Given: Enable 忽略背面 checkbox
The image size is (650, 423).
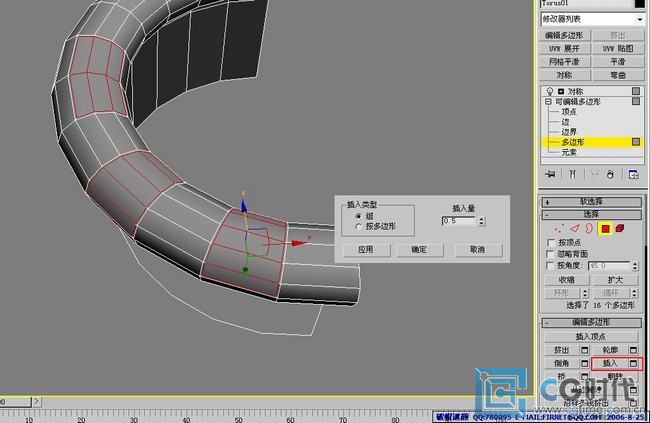Looking at the screenshot, I should [x=551, y=254].
